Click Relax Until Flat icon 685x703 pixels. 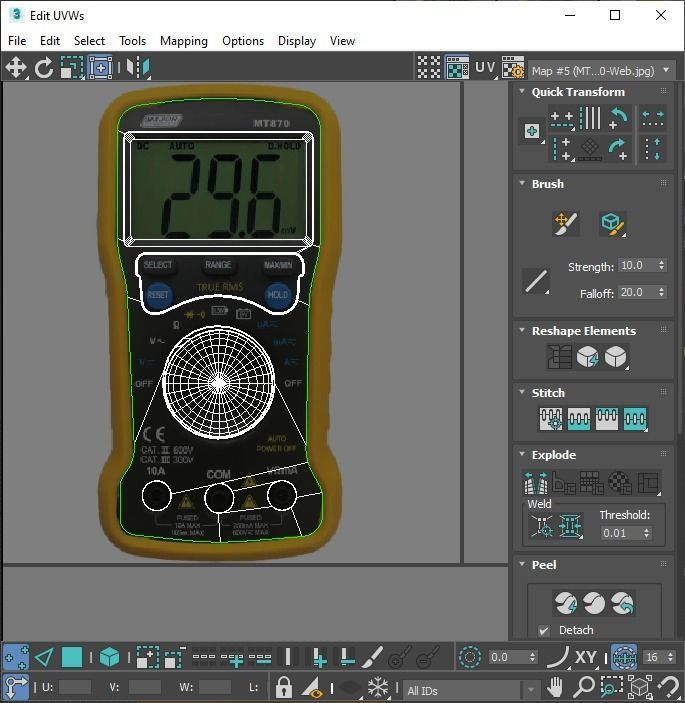pos(587,357)
